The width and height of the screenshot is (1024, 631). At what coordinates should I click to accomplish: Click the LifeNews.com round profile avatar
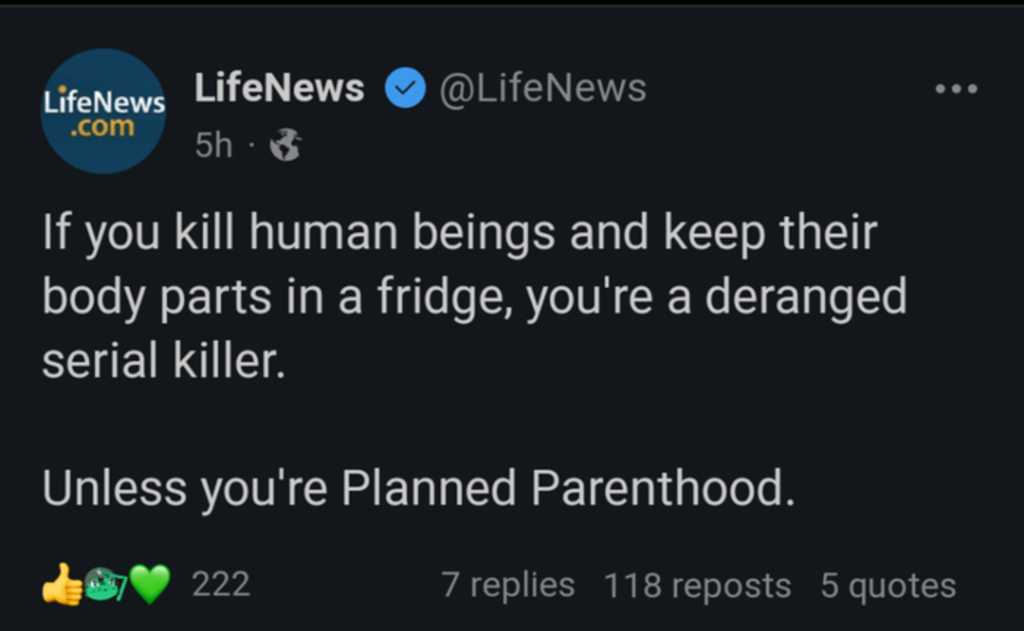(x=103, y=111)
